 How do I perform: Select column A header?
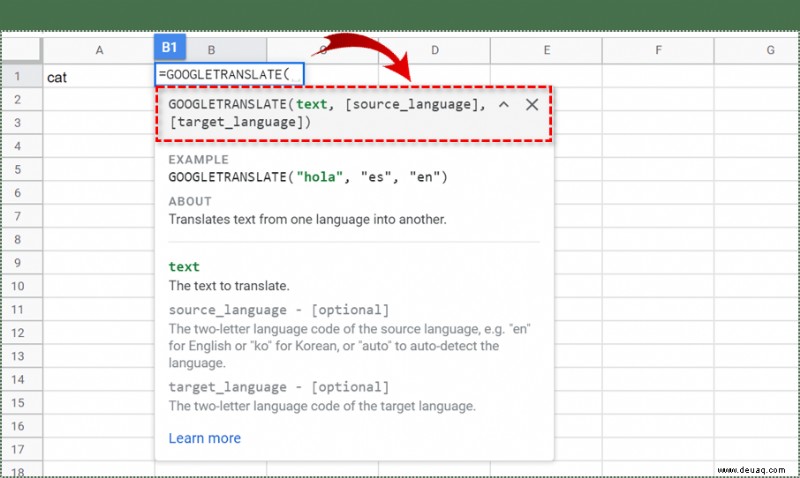point(98,50)
